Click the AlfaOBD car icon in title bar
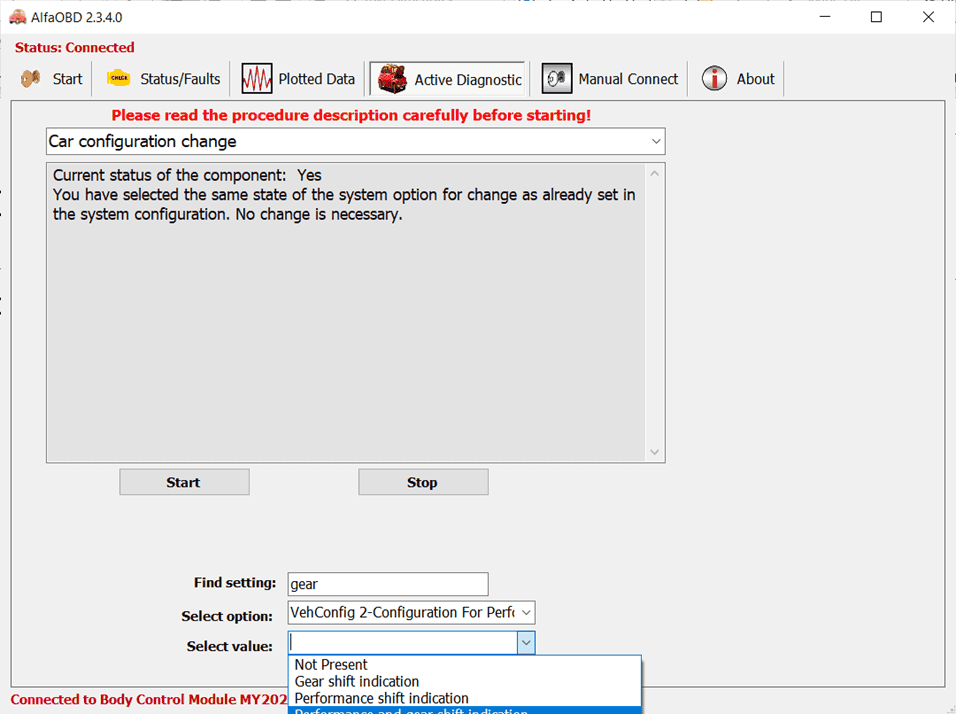This screenshot has height=714, width=956. click(18, 17)
